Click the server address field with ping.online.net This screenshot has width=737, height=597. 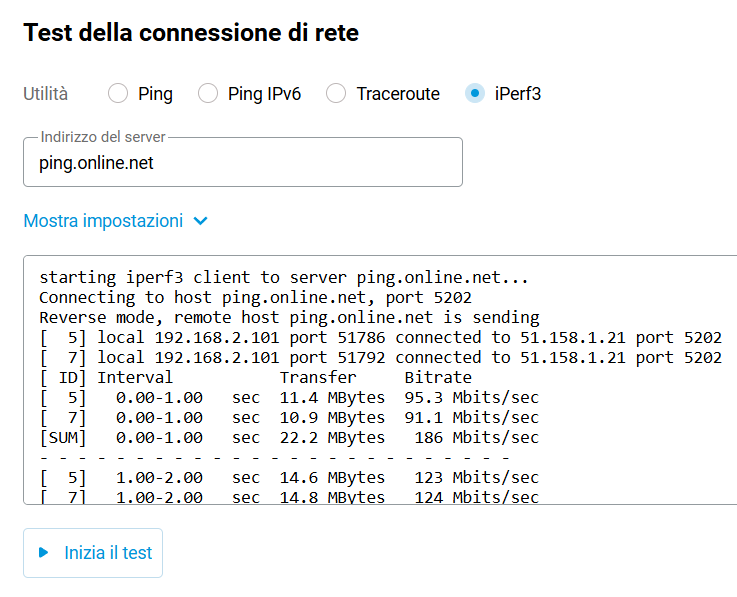[x=243, y=162]
